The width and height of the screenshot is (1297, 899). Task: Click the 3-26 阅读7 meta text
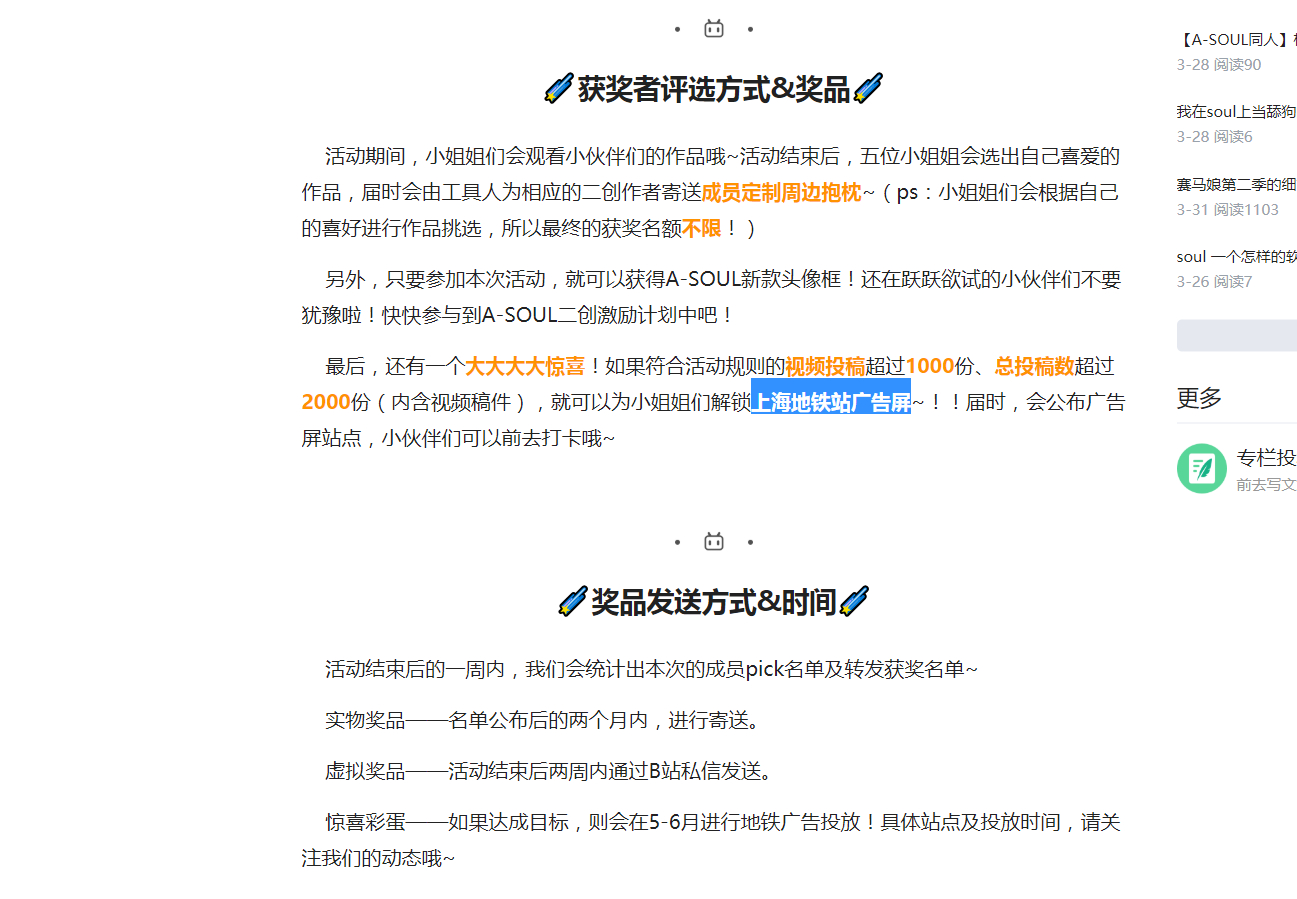1214,281
